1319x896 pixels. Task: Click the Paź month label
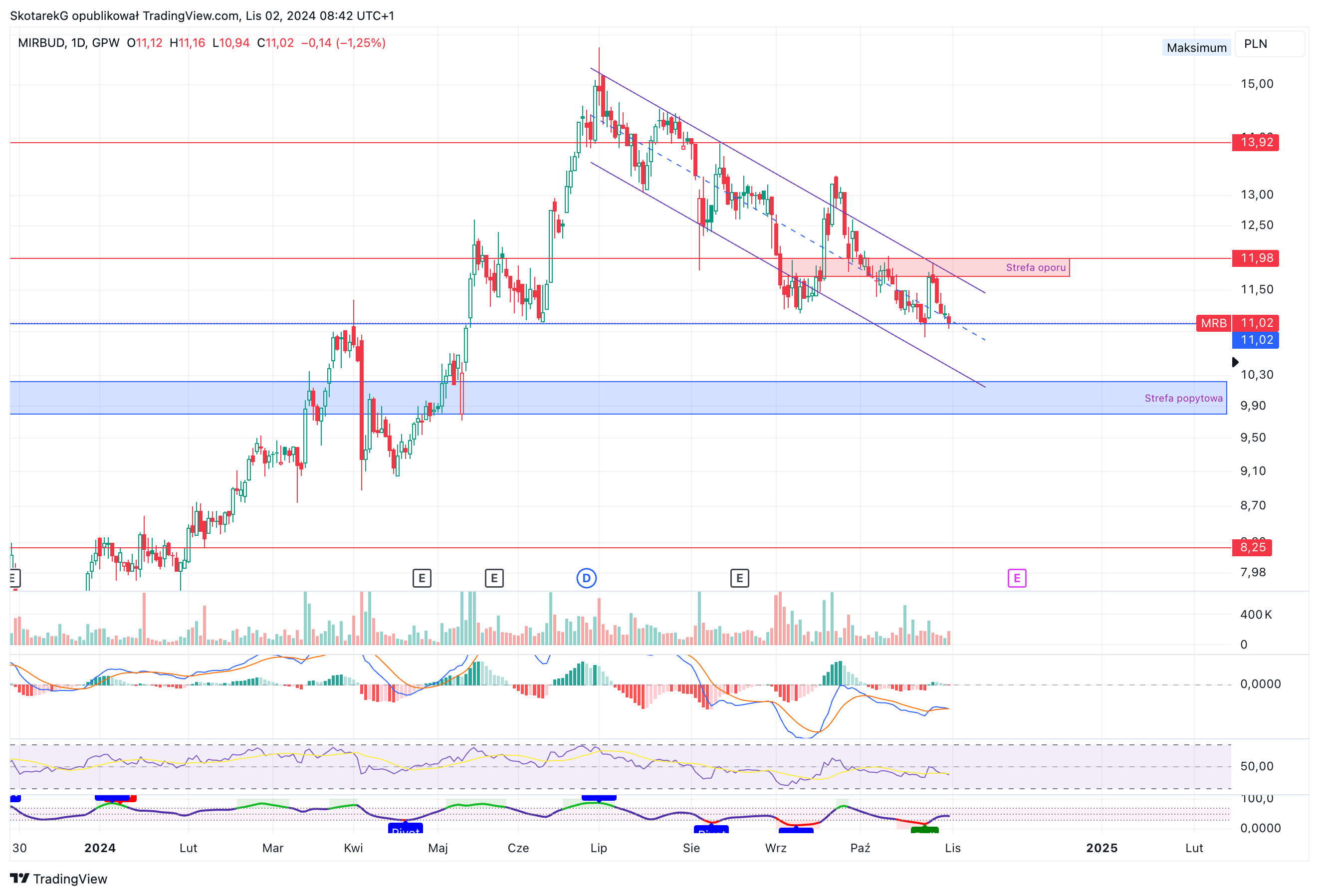tap(861, 848)
